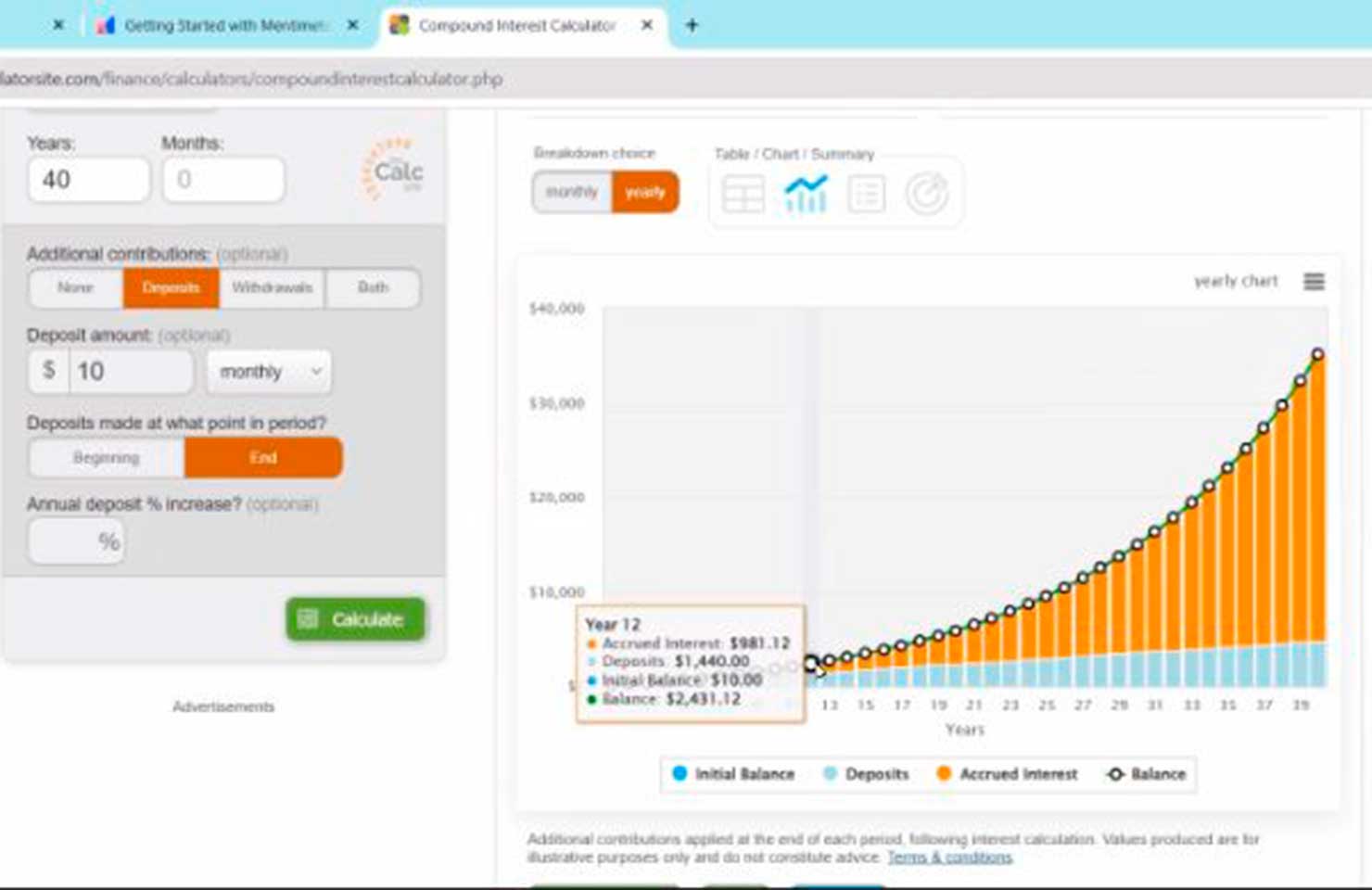The width and height of the screenshot is (1372, 890).
Task: Toggle breakdown to monthly
Action: (571, 192)
